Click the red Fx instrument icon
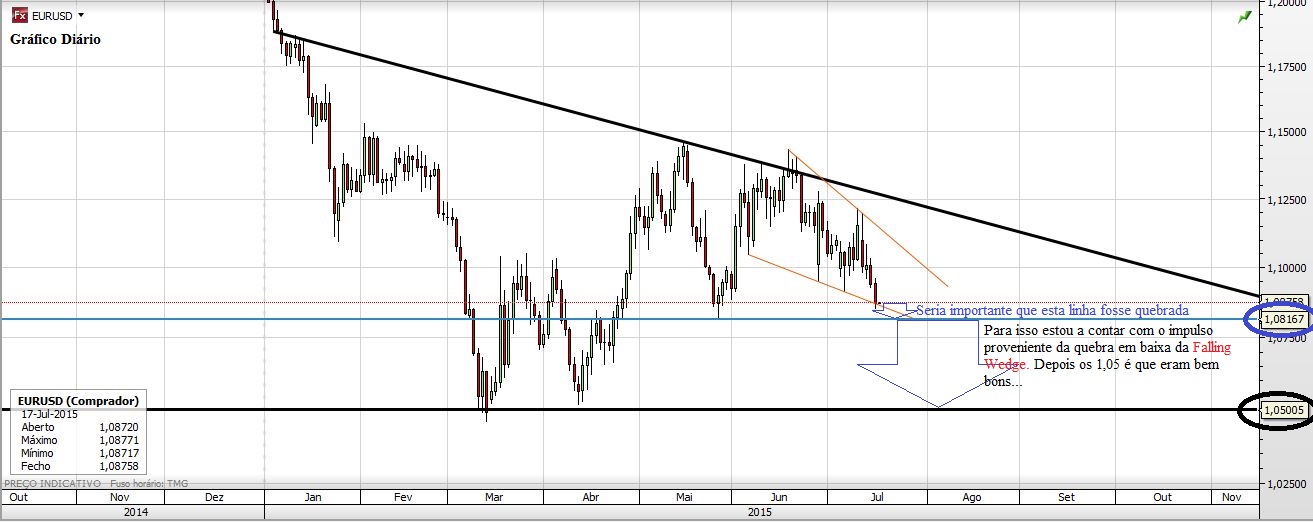Screen dimensions: 1313x522 pyautogui.click(x=19, y=16)
